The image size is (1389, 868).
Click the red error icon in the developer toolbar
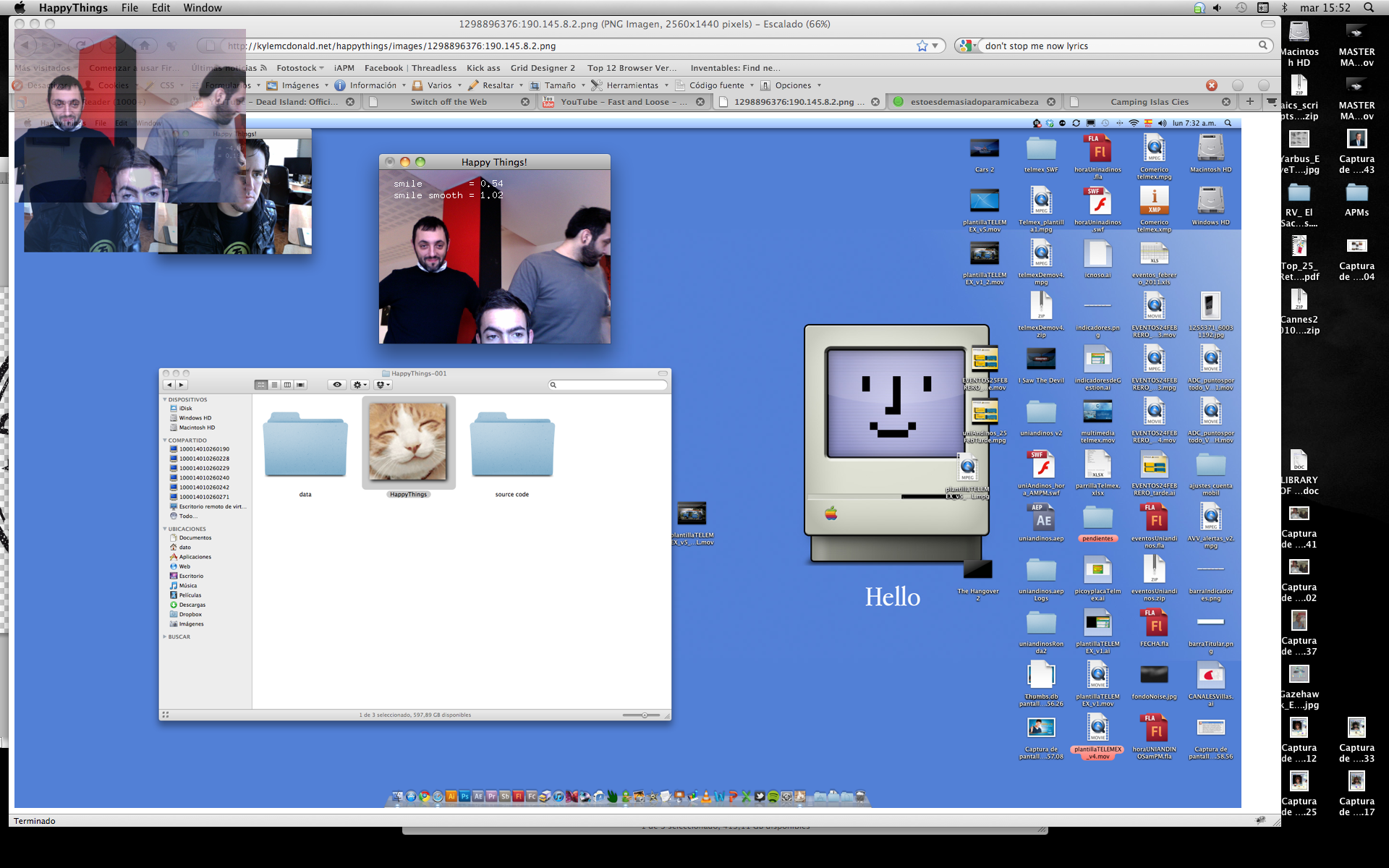click(1212, 85)
